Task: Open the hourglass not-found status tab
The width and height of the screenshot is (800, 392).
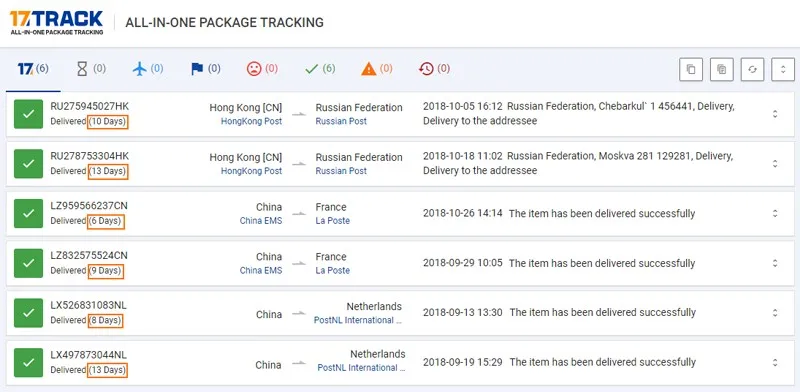Action: point(91,69)
